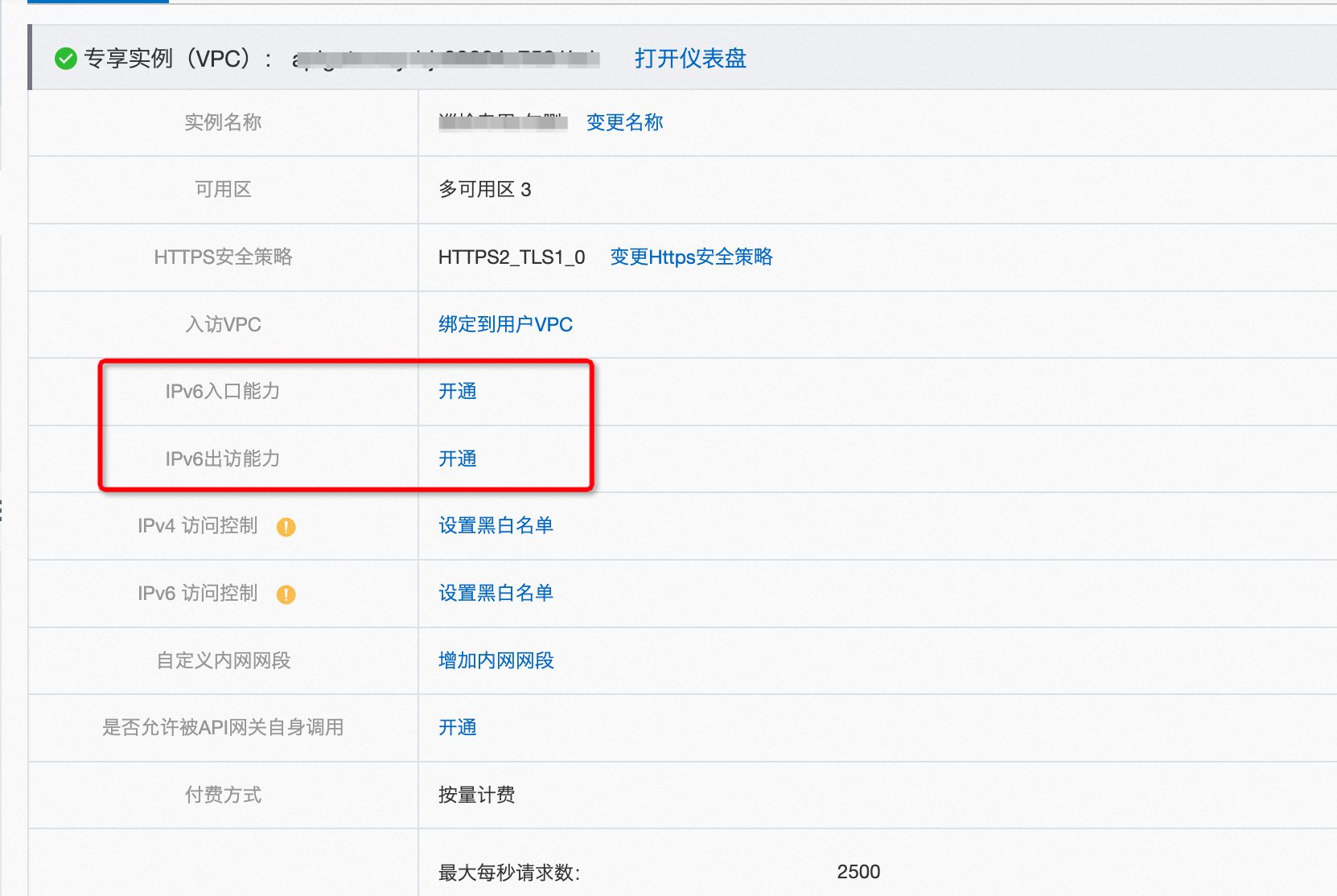Click the 专享实例（VPC）header title

click(177, 59)
